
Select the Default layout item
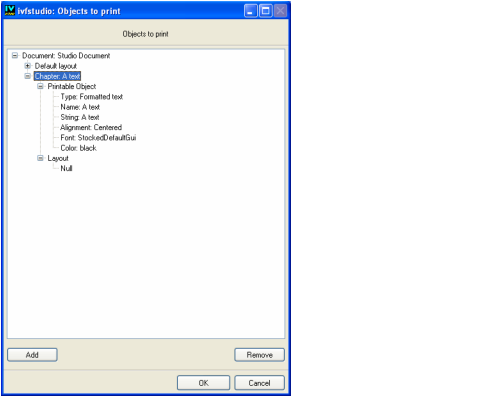pyautogui.click(x=56, y=66)
